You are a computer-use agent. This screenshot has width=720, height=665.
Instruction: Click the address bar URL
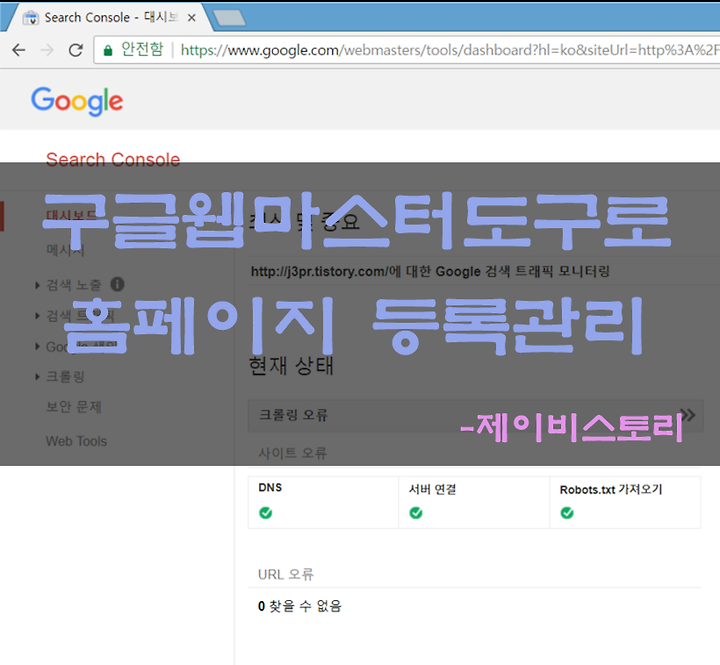coord(449,50)
